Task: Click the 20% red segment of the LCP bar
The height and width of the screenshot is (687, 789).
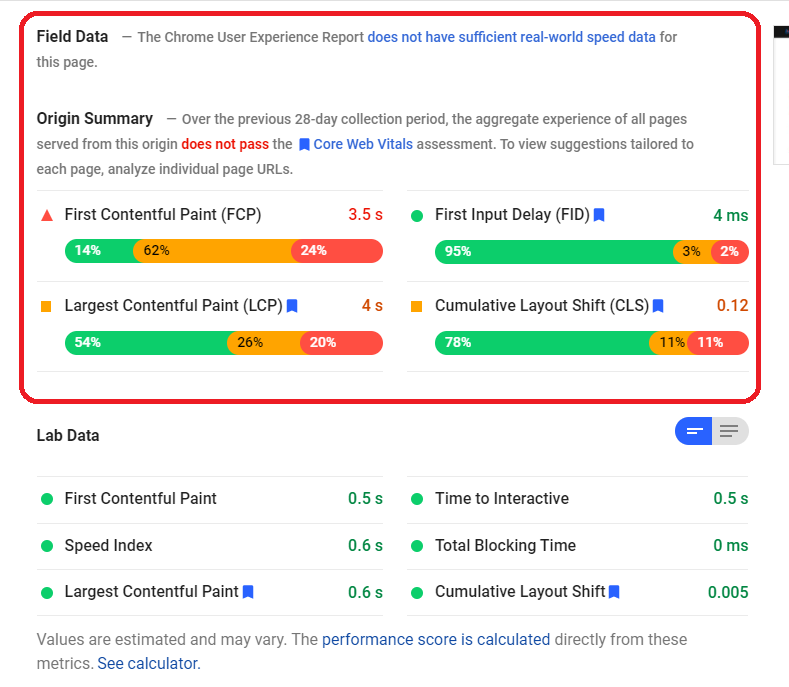Action: (342, 343)
